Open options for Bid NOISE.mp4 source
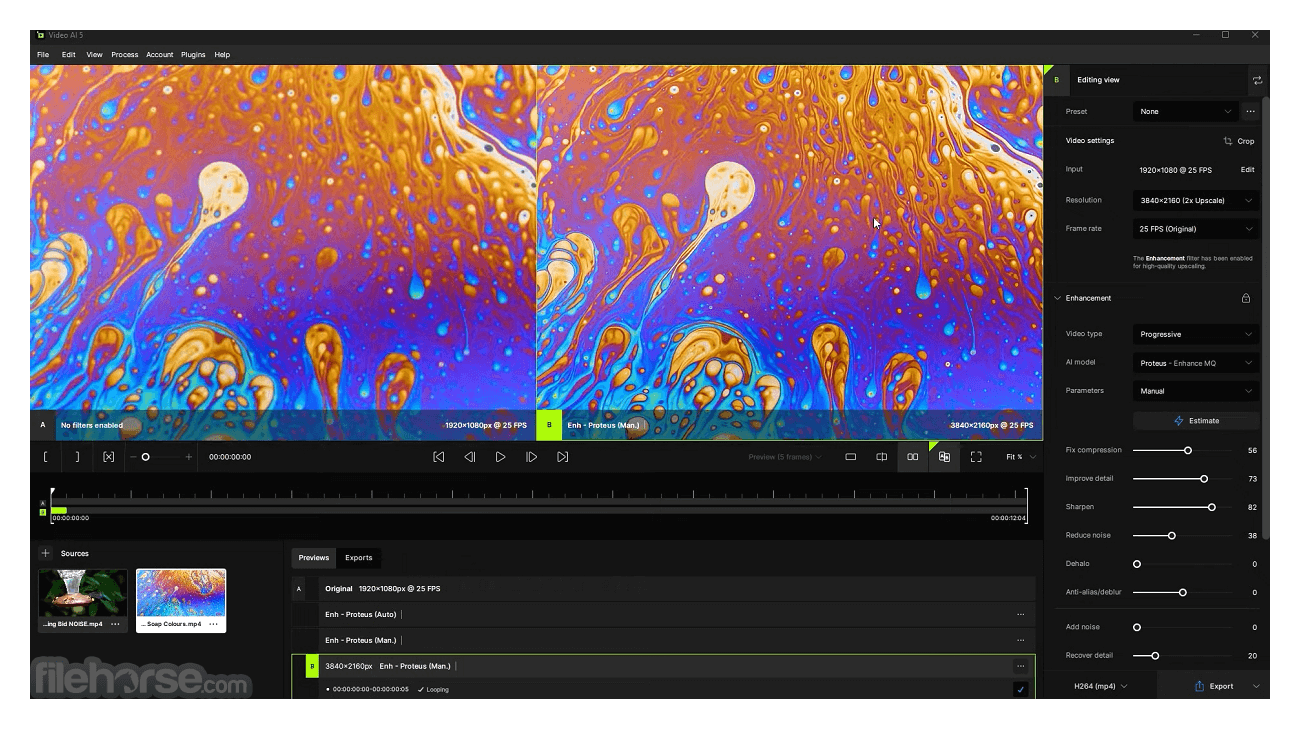The image size is (1300, 729). (115, 624)
